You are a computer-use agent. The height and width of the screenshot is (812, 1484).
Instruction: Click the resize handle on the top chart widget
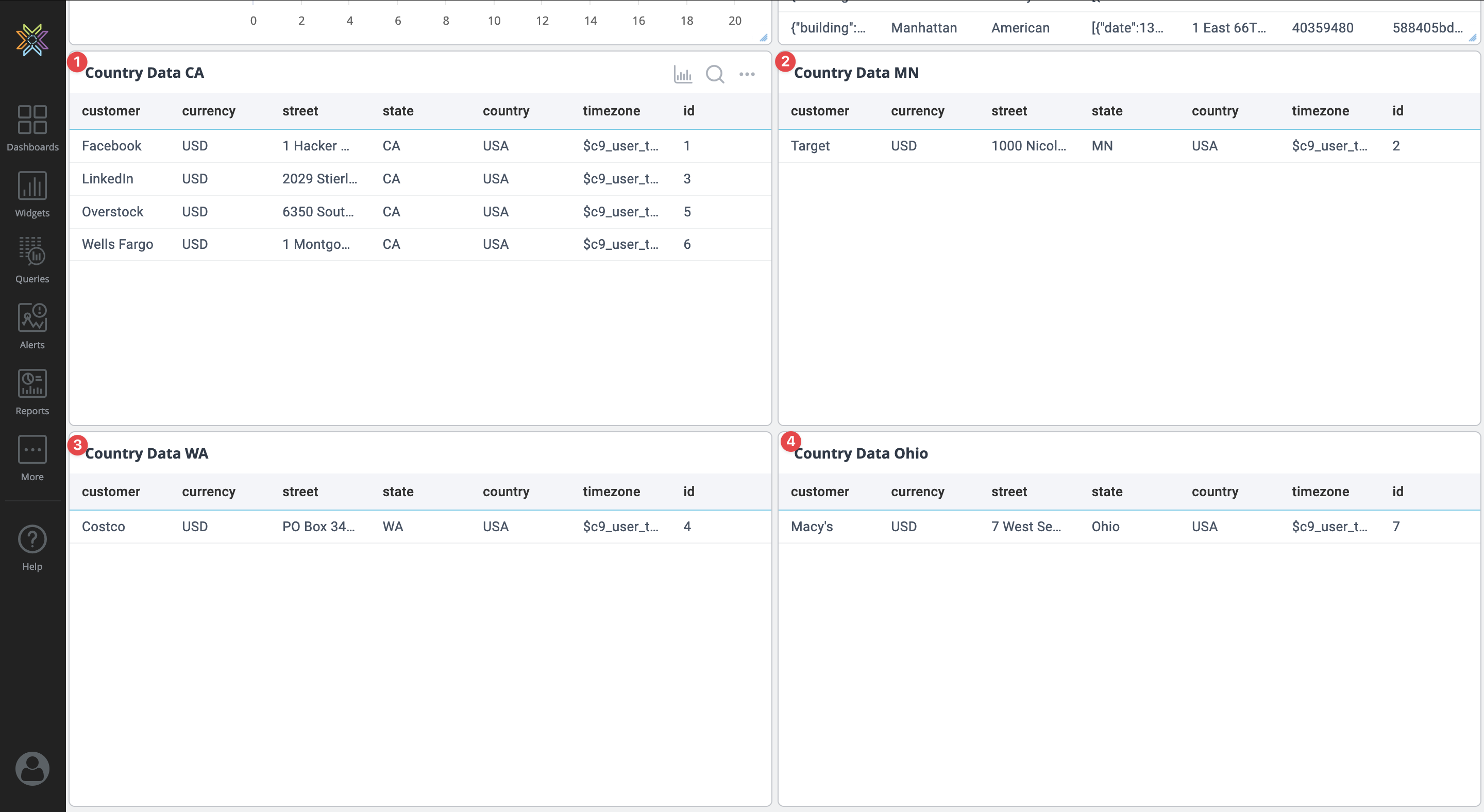[763, 38]
